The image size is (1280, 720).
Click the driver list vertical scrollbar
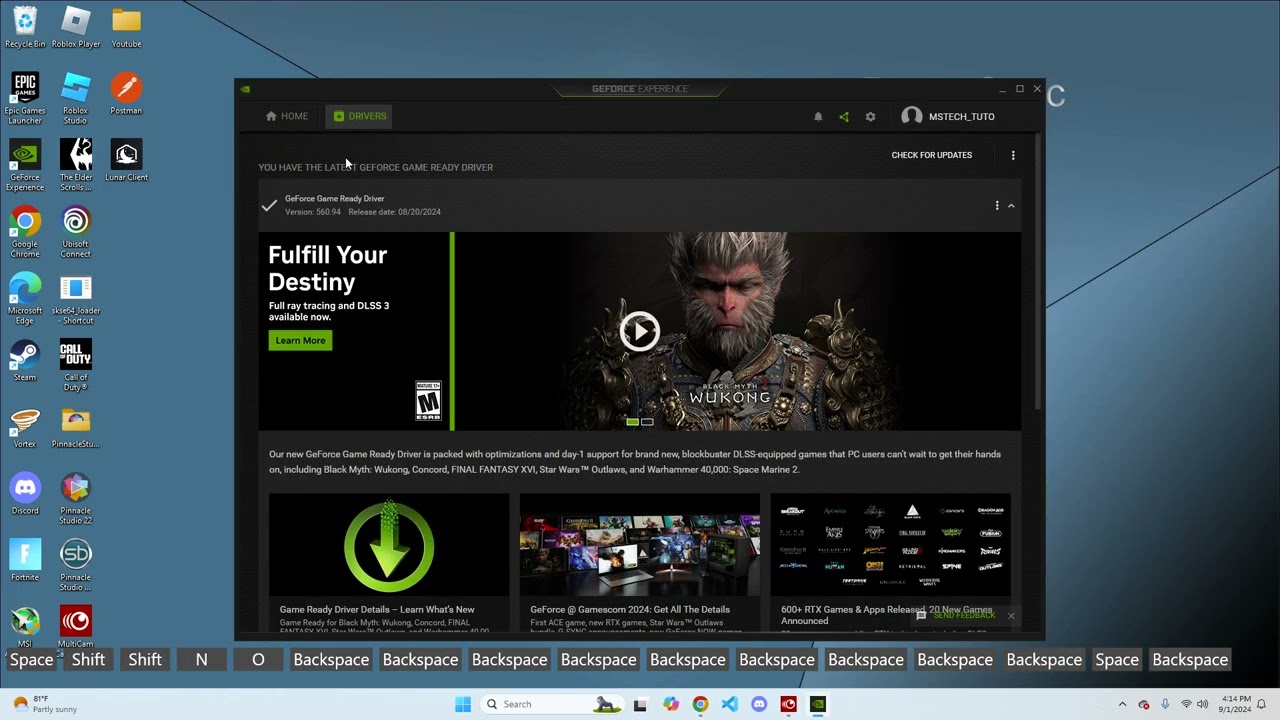(1040, 270)
